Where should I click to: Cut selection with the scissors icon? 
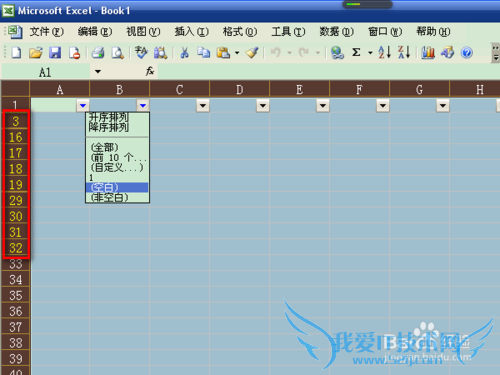[184, 53]
